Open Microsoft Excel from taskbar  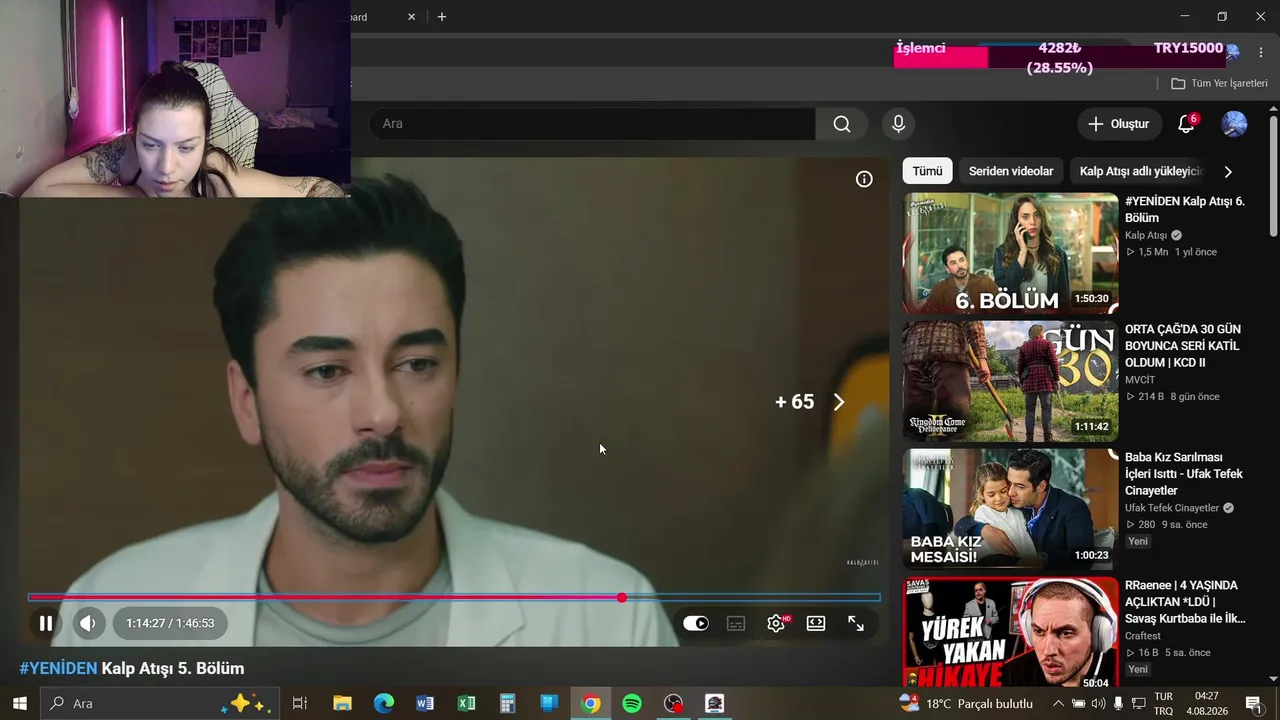click(x=466, y=703)
